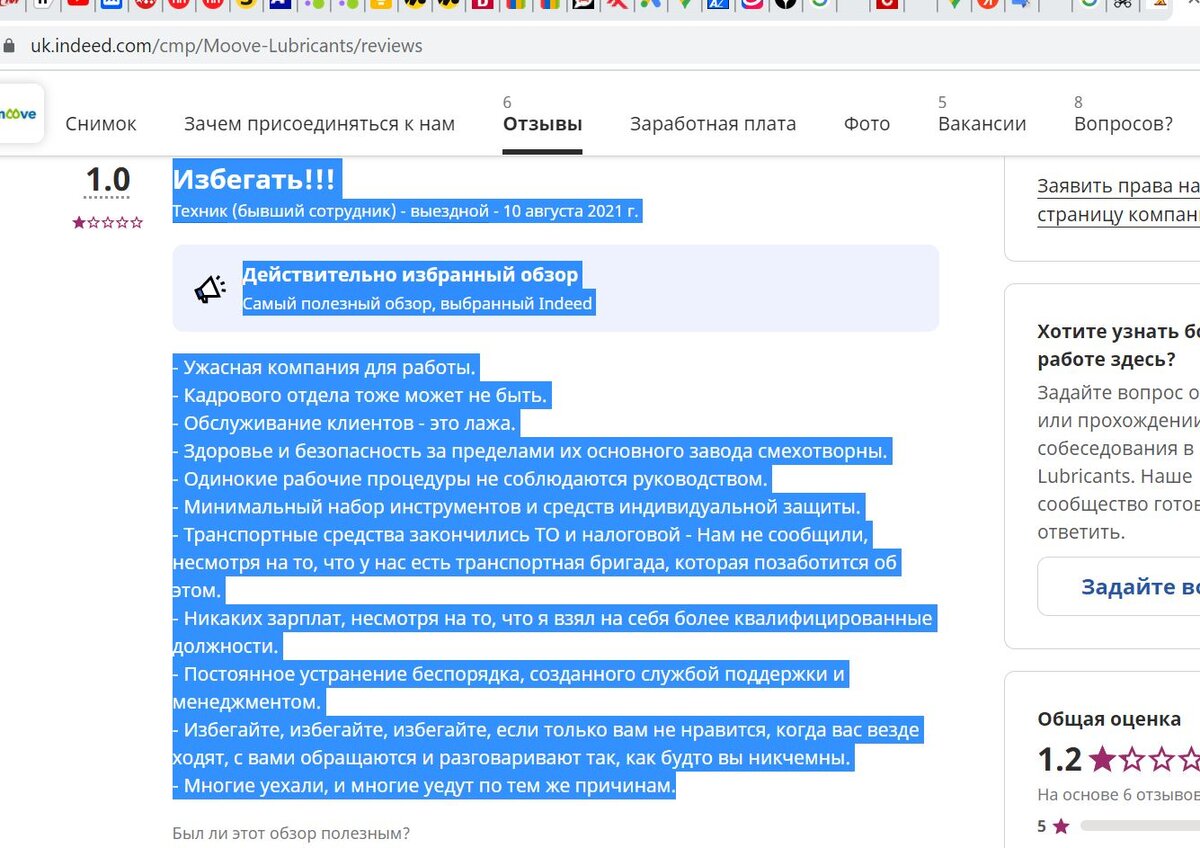Image resolution: width=1200 pixels, height=848 pixels.
Task: Click the 5-star rating distribution bar
Action: point(1140,826)
